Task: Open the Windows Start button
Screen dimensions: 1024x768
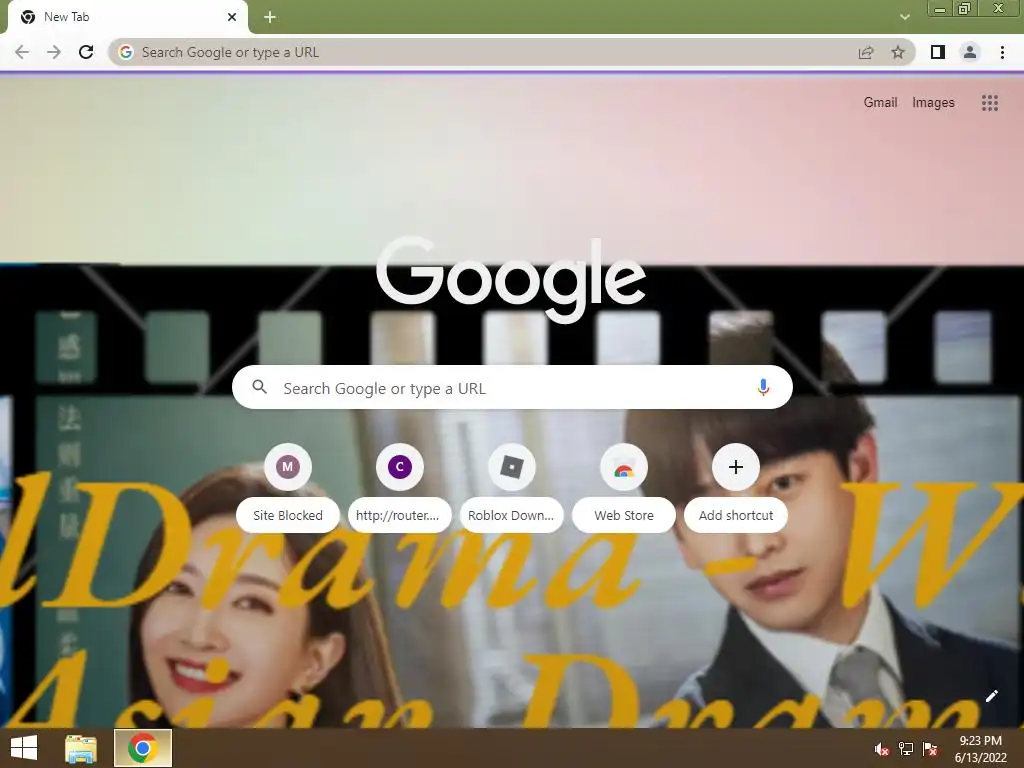Action: [x=24, y=748]
